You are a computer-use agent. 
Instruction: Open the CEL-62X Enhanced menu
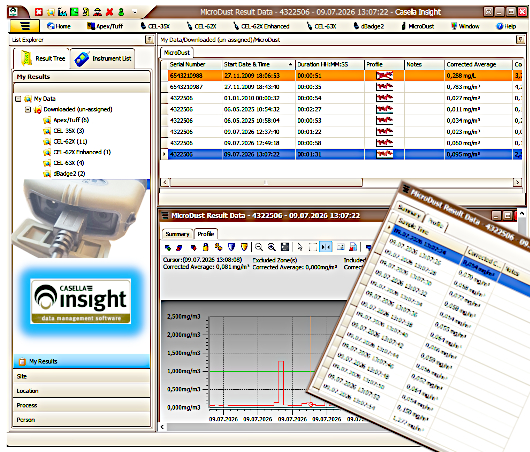(261, 26)
